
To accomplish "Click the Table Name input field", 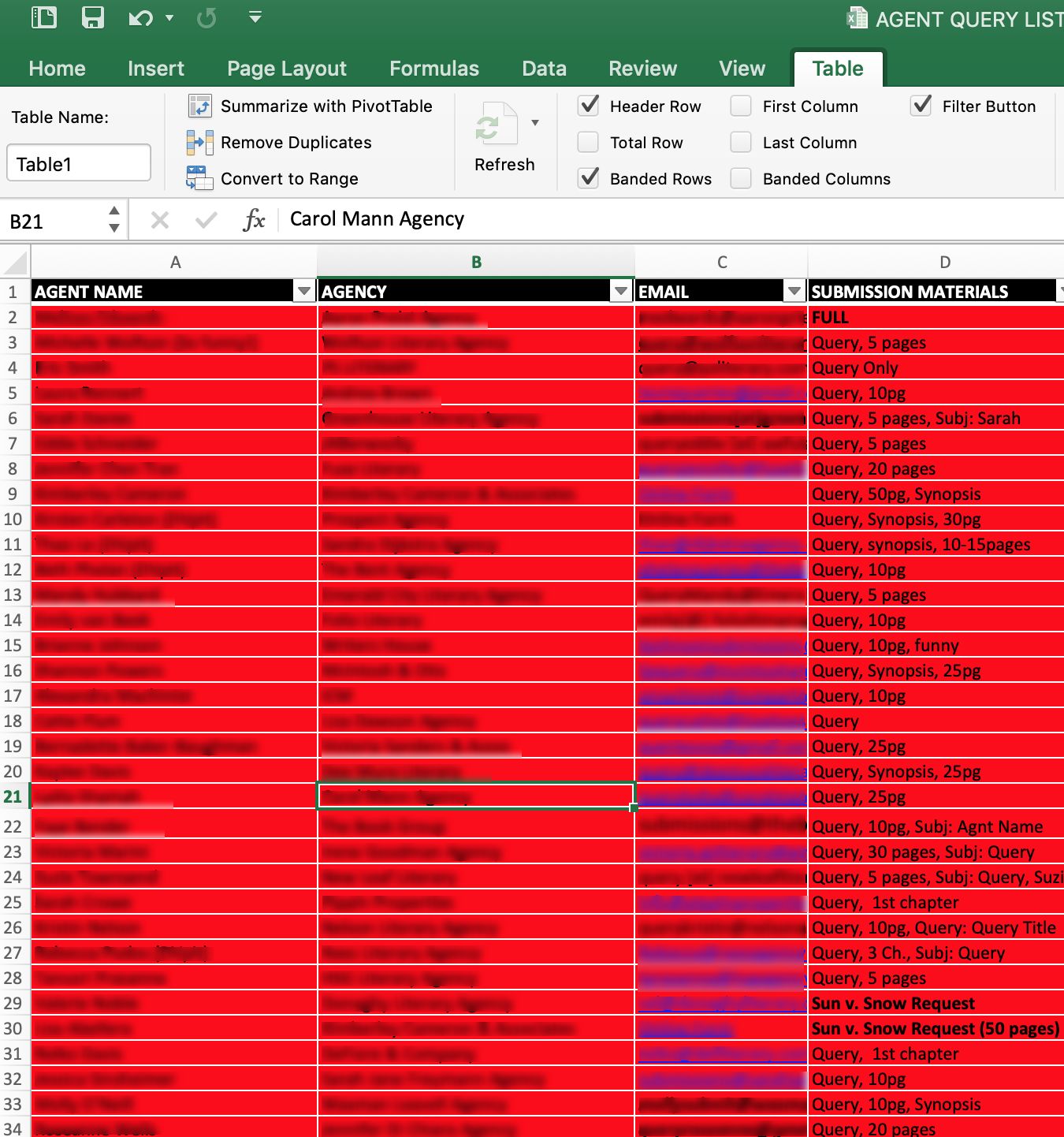I will (79, 163).
